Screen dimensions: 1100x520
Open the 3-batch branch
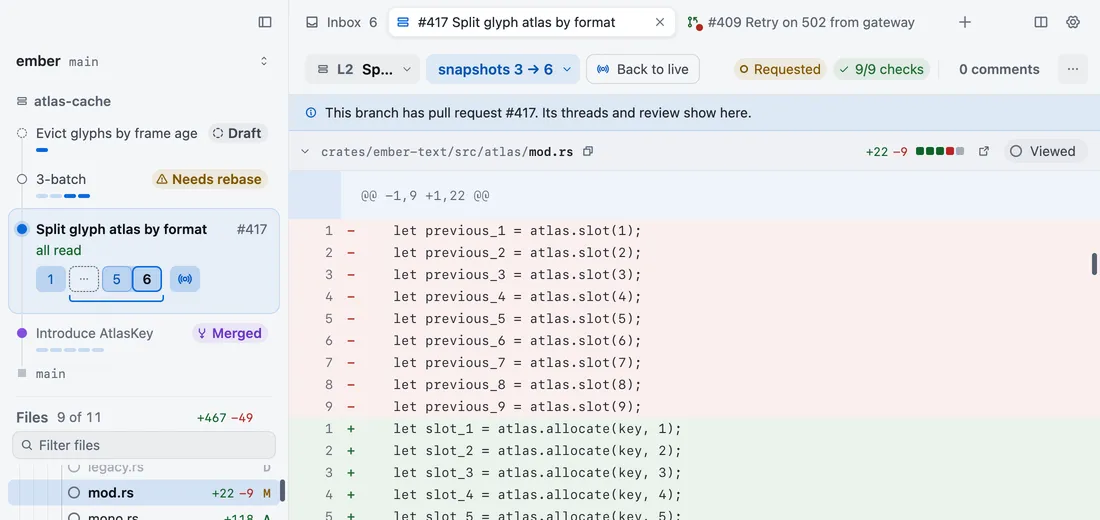tap(61, 179)
